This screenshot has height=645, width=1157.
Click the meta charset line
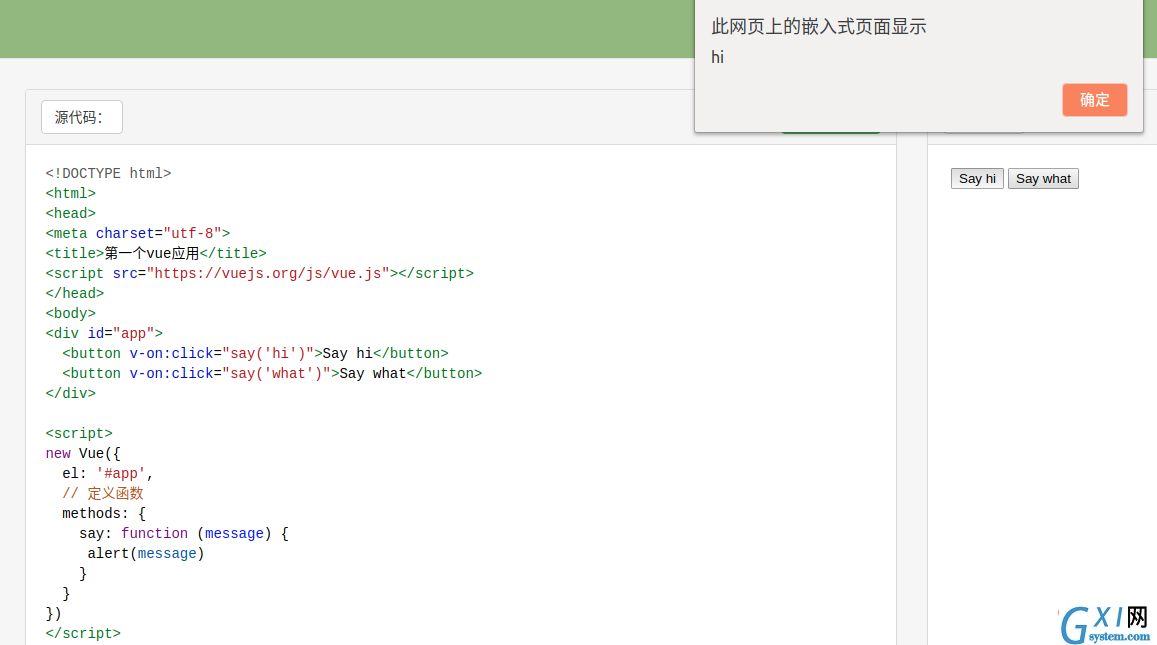click(x=138, y=233)
